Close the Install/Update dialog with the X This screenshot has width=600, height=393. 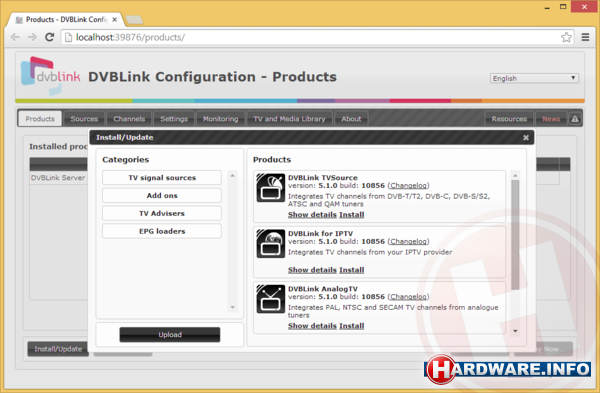point(526,137)
